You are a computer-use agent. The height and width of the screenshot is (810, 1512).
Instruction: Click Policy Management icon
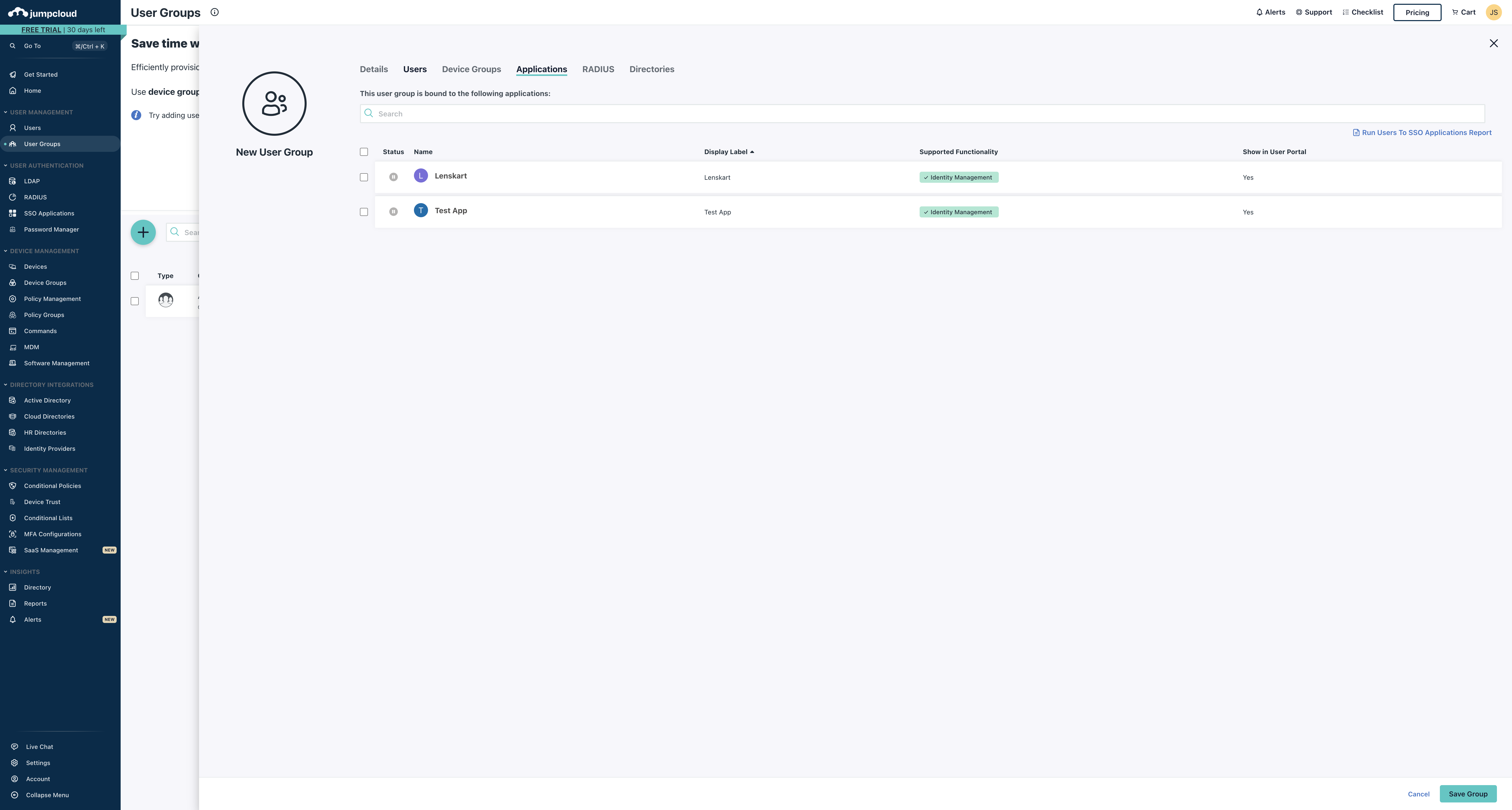pyautogui.click(x=12, y=299)
